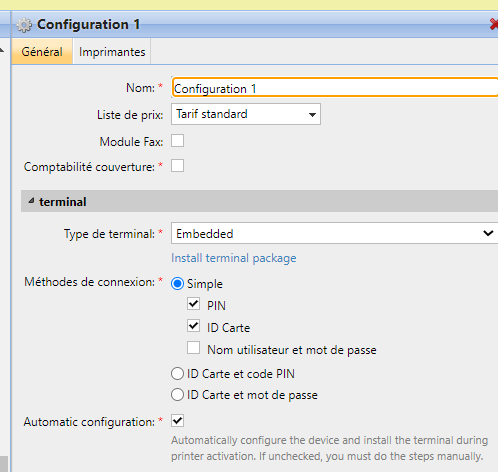This screenshot has width=498, height=472.
Task: Close the Configuration 1 panel with red X
Action: [494, 24]
